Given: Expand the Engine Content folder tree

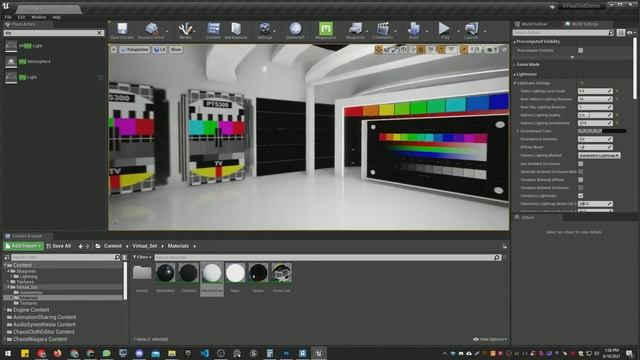Looking at the screenshot, I should point(5,310).
